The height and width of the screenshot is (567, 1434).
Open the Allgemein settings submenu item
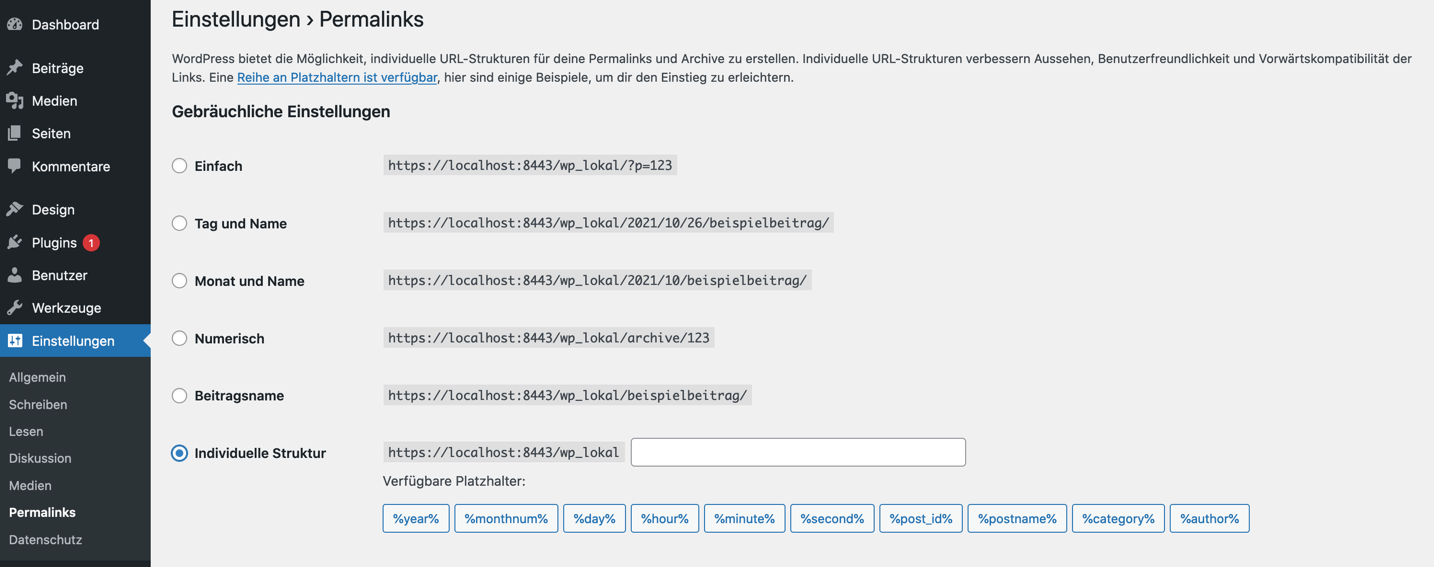37,377
